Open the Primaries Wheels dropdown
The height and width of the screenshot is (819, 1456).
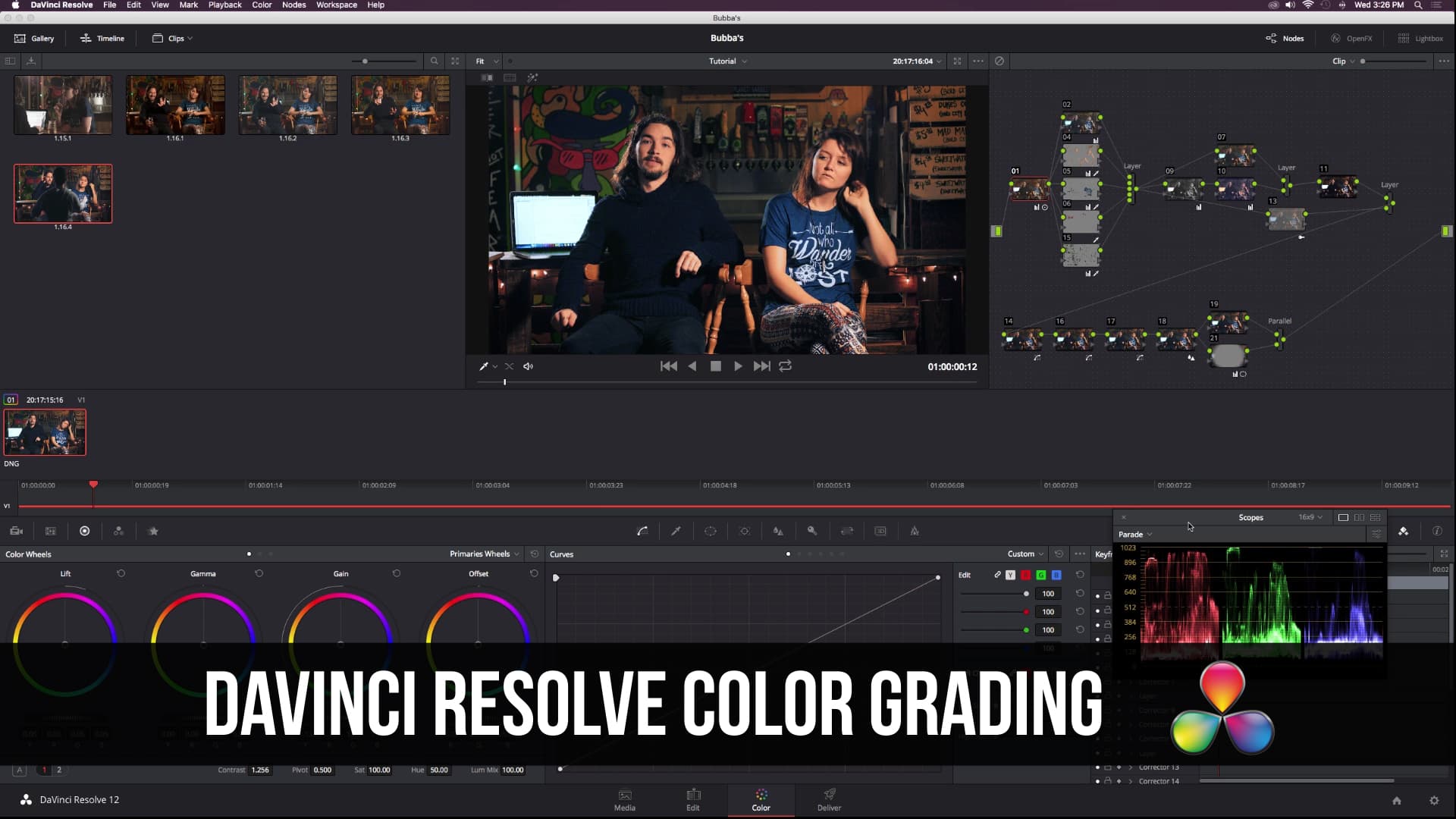click(x=483, y=554)
